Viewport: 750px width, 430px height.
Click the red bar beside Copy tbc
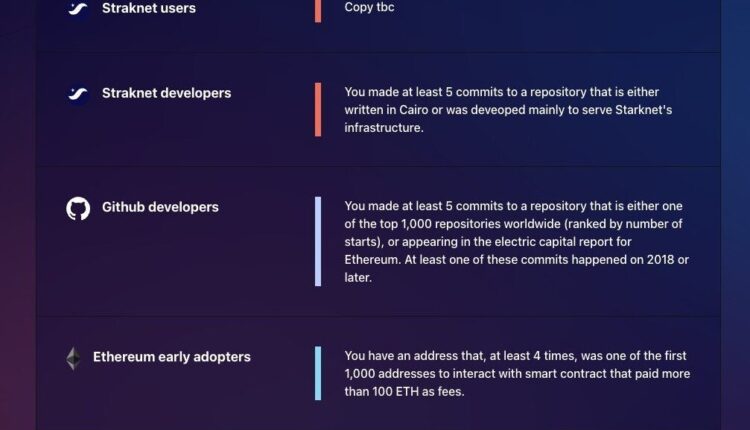click(x=318, y=9)
